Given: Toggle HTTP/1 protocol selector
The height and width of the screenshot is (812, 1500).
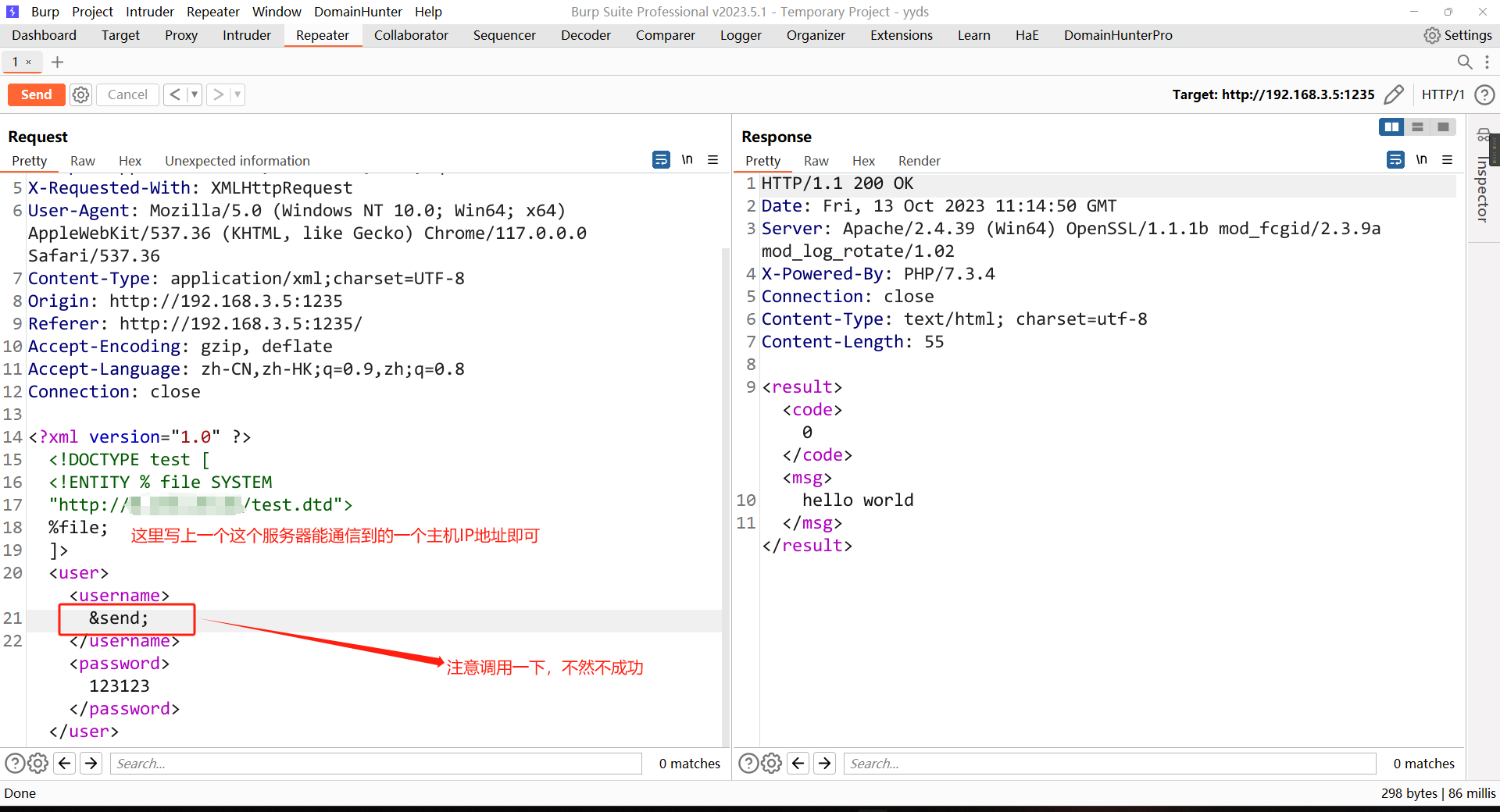Looking at the screenshot, I should (1442, 94).
